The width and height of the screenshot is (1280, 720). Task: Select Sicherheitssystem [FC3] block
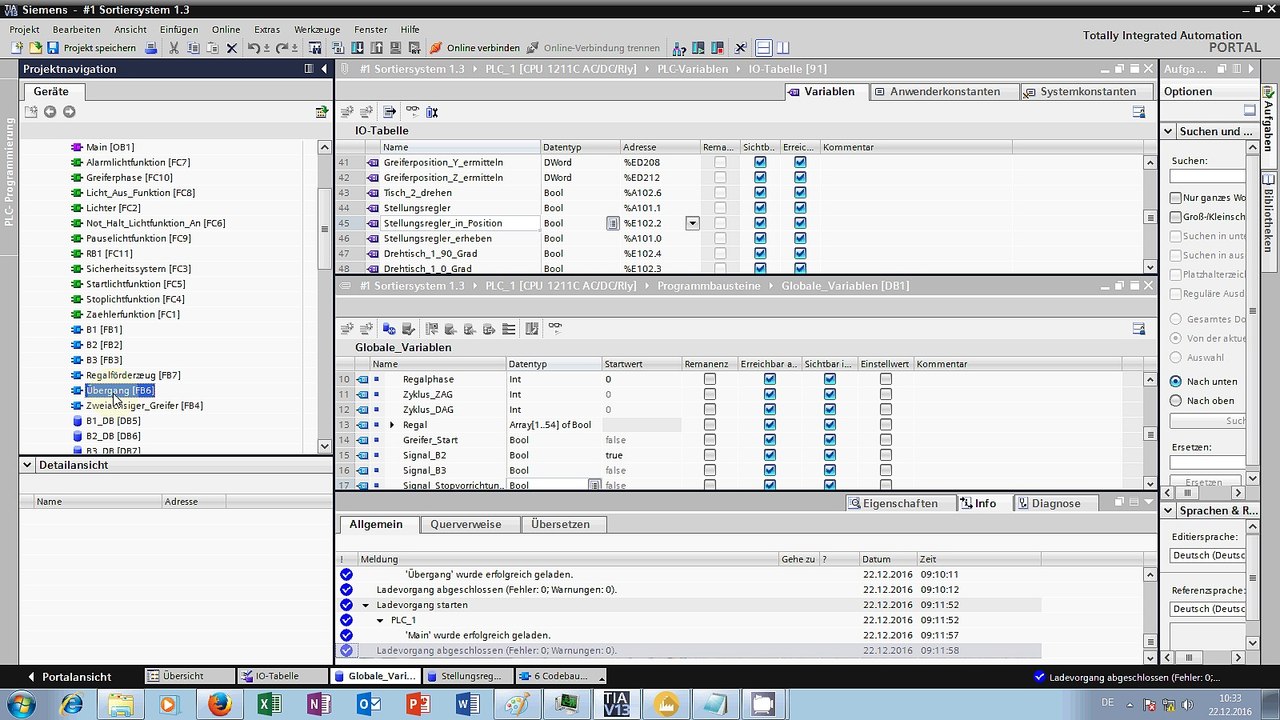click(x=131, y=269)
